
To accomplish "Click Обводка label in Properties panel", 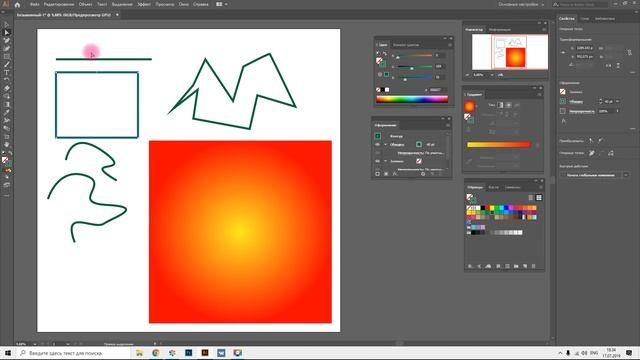I will click(576, 101).
